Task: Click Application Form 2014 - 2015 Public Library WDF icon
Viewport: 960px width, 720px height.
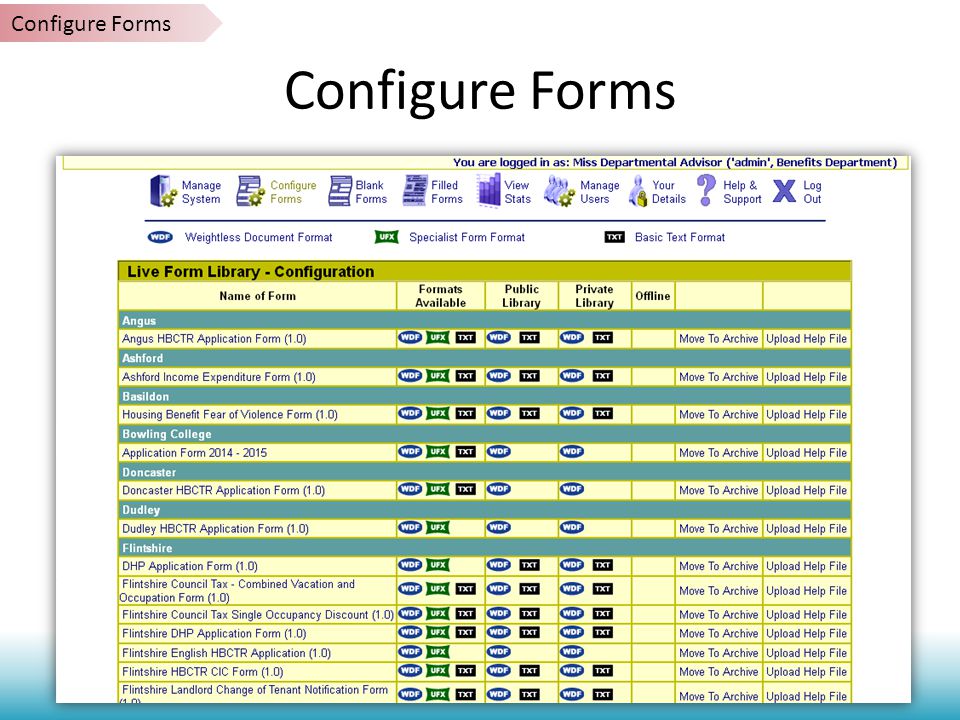Action: click(x=499, y=451)
